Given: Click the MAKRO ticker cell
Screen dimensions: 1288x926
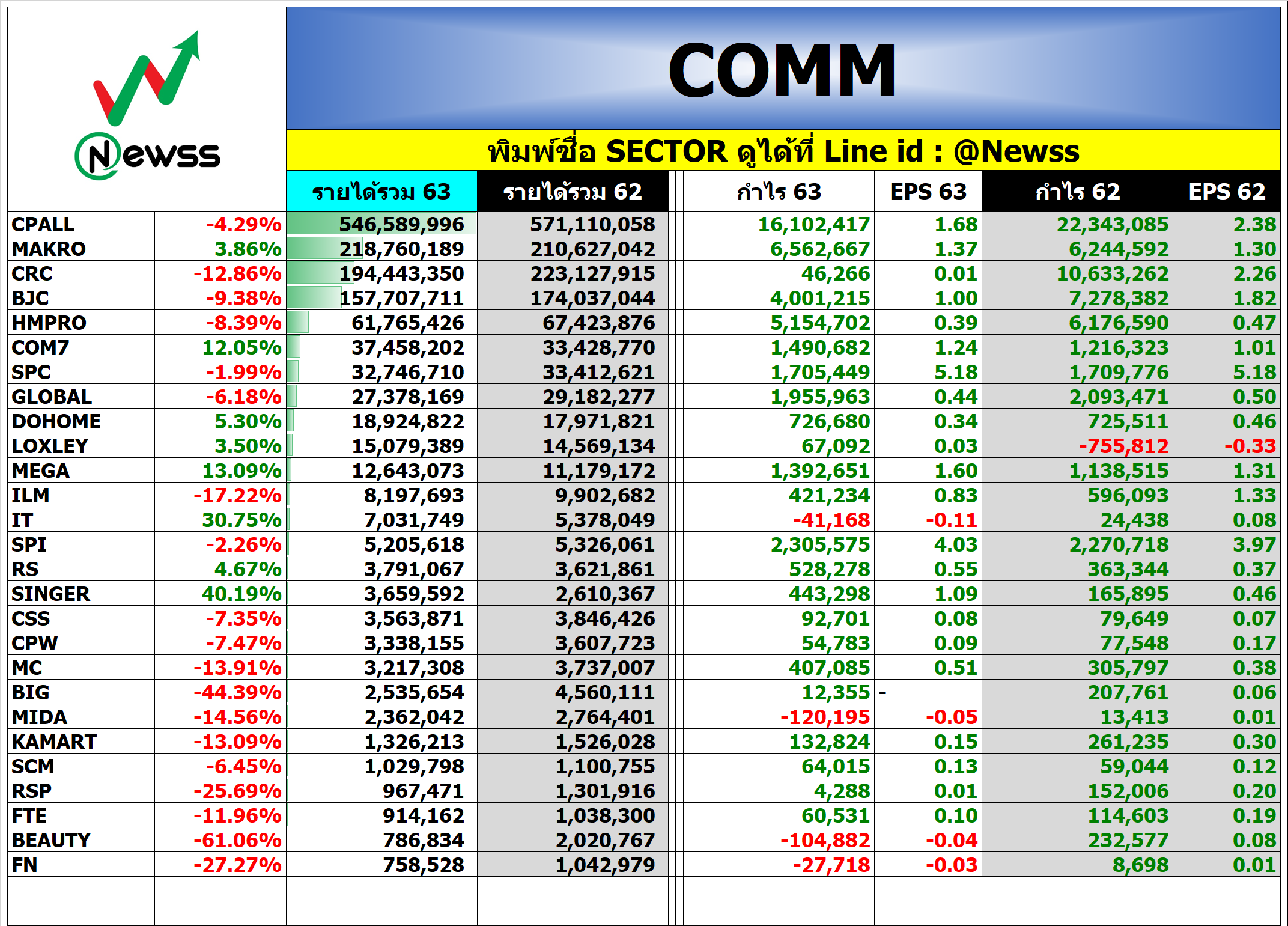Looking at the screenshot, I should pos(81,249).
